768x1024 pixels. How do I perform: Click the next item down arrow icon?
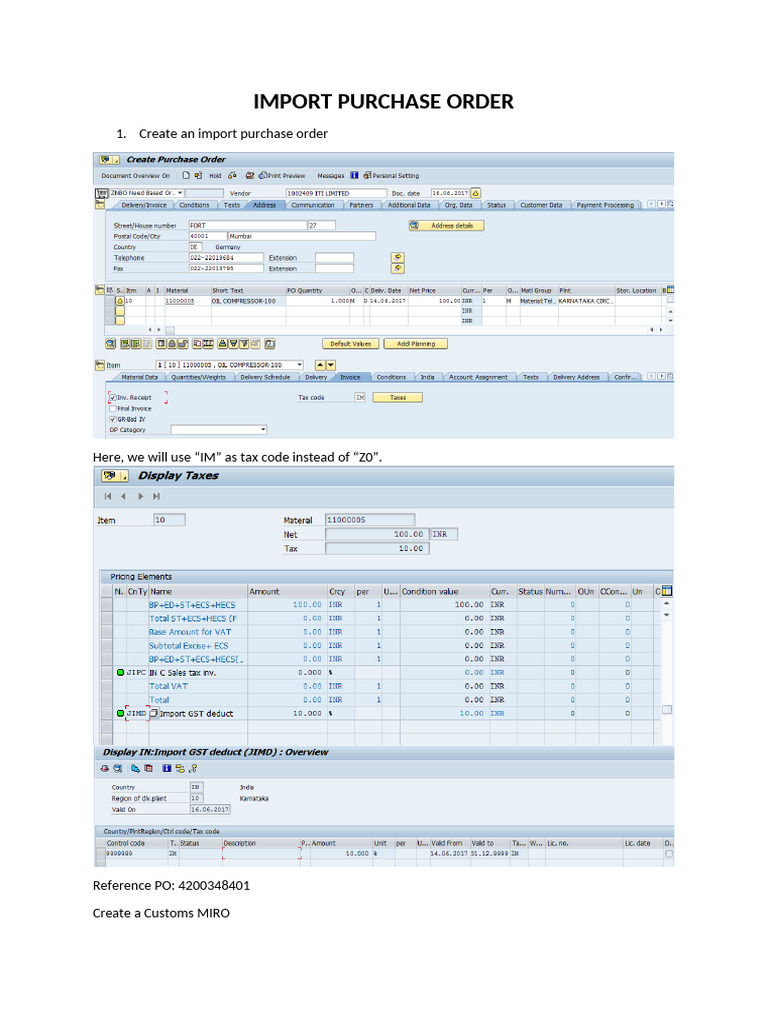[330, 365]
